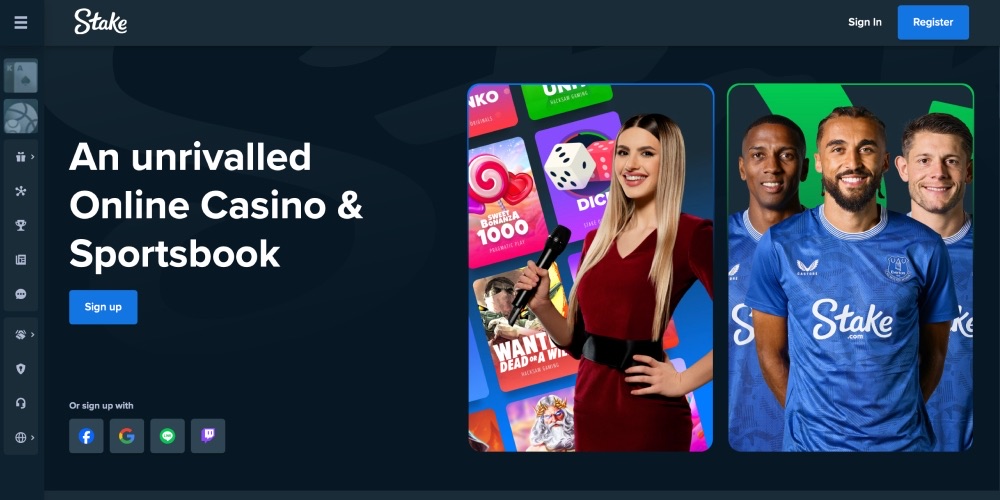Image resolution: width=1000 pixels, height=500 pixels.
Task: Open the chat bubble icon in sidebar
Action: (21, 294)
